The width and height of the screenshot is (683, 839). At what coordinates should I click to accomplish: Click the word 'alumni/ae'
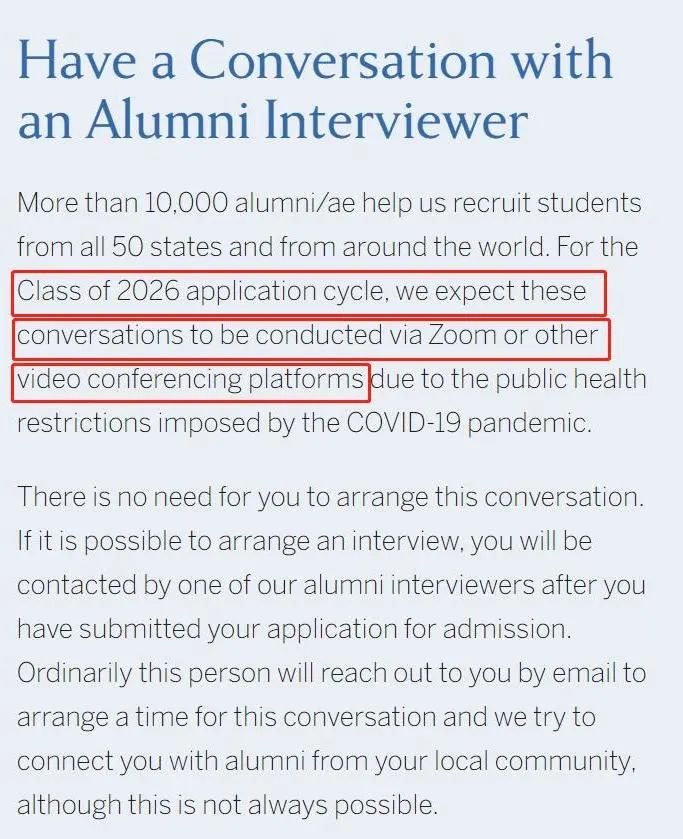pyautogui.click(x=294, y=203)
